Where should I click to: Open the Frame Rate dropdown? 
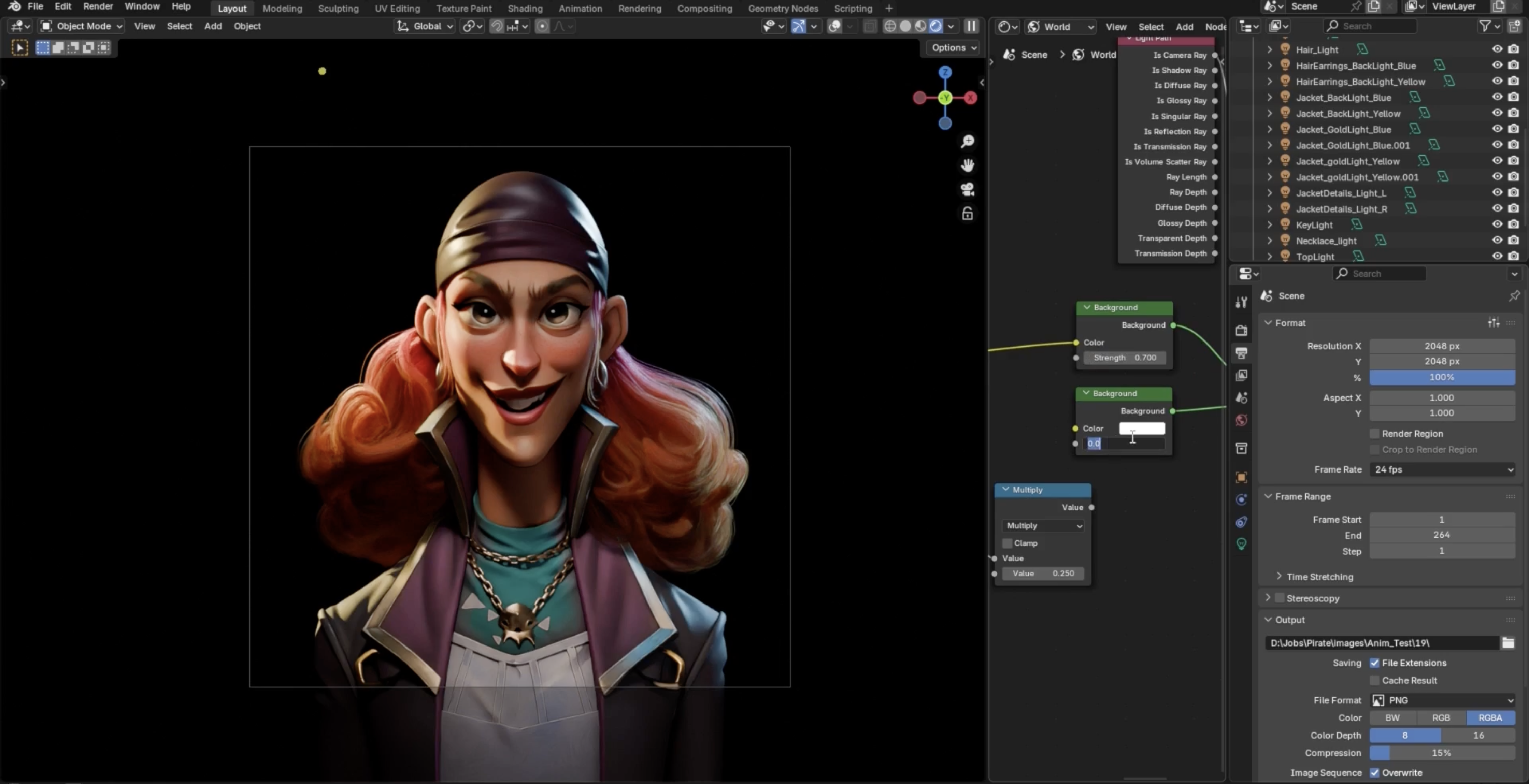point(1442,469)
